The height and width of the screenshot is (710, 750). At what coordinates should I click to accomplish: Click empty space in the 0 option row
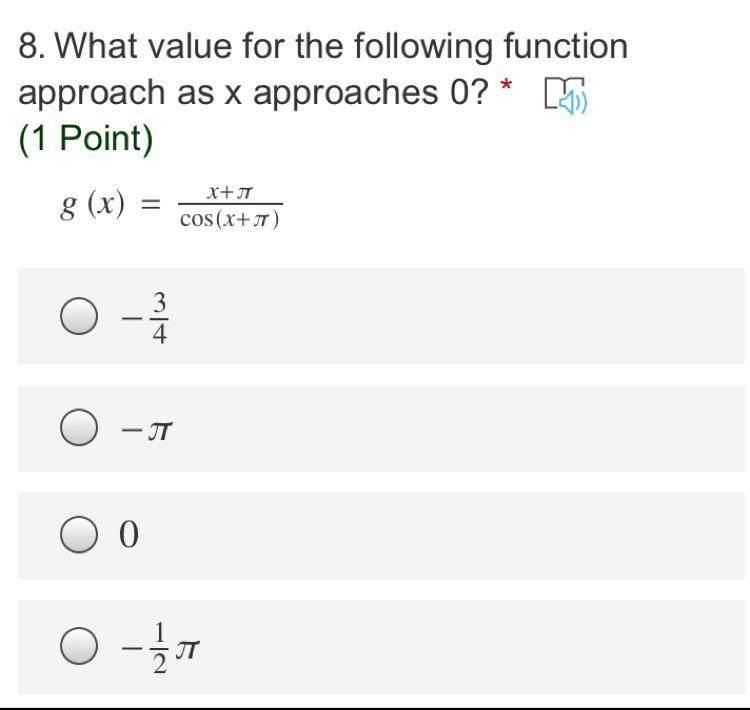(x=450, y=537)
